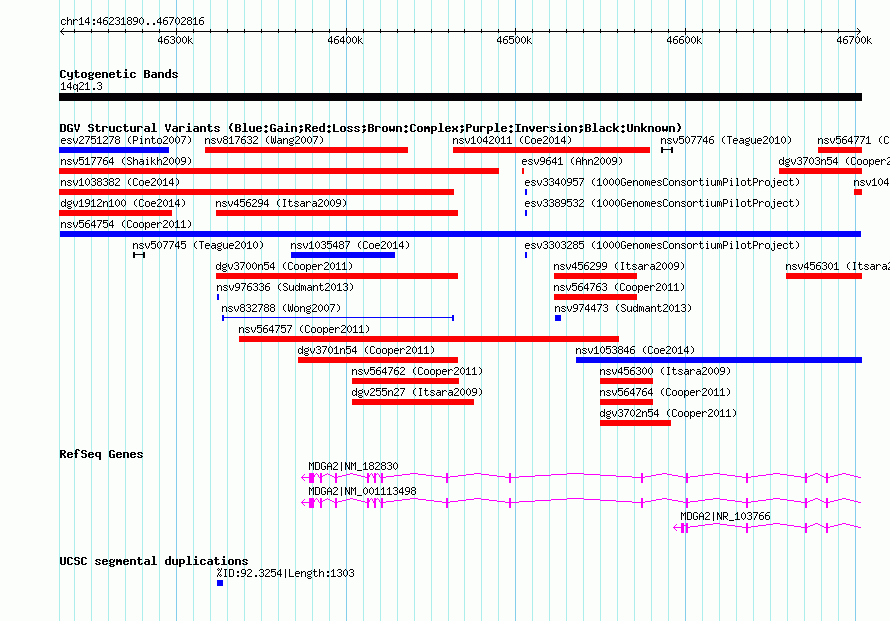Click the 46400k ruler tick label
Screen dimensions: 890x621
[x=345, y=40]
